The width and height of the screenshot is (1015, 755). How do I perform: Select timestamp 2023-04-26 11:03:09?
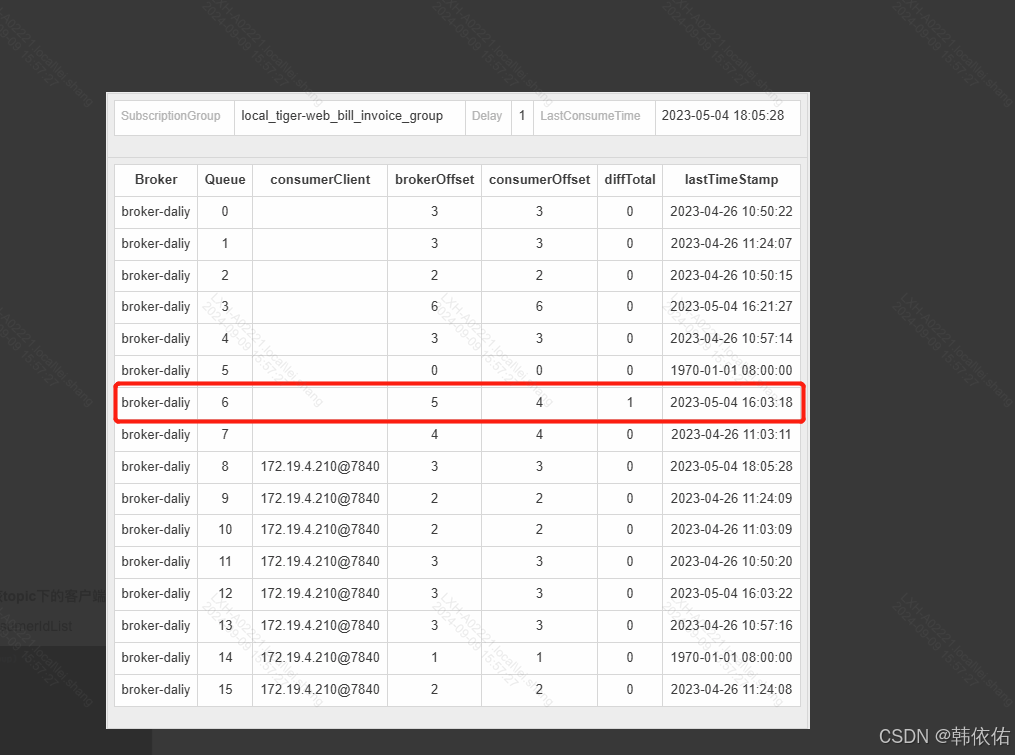pos(731,530)
